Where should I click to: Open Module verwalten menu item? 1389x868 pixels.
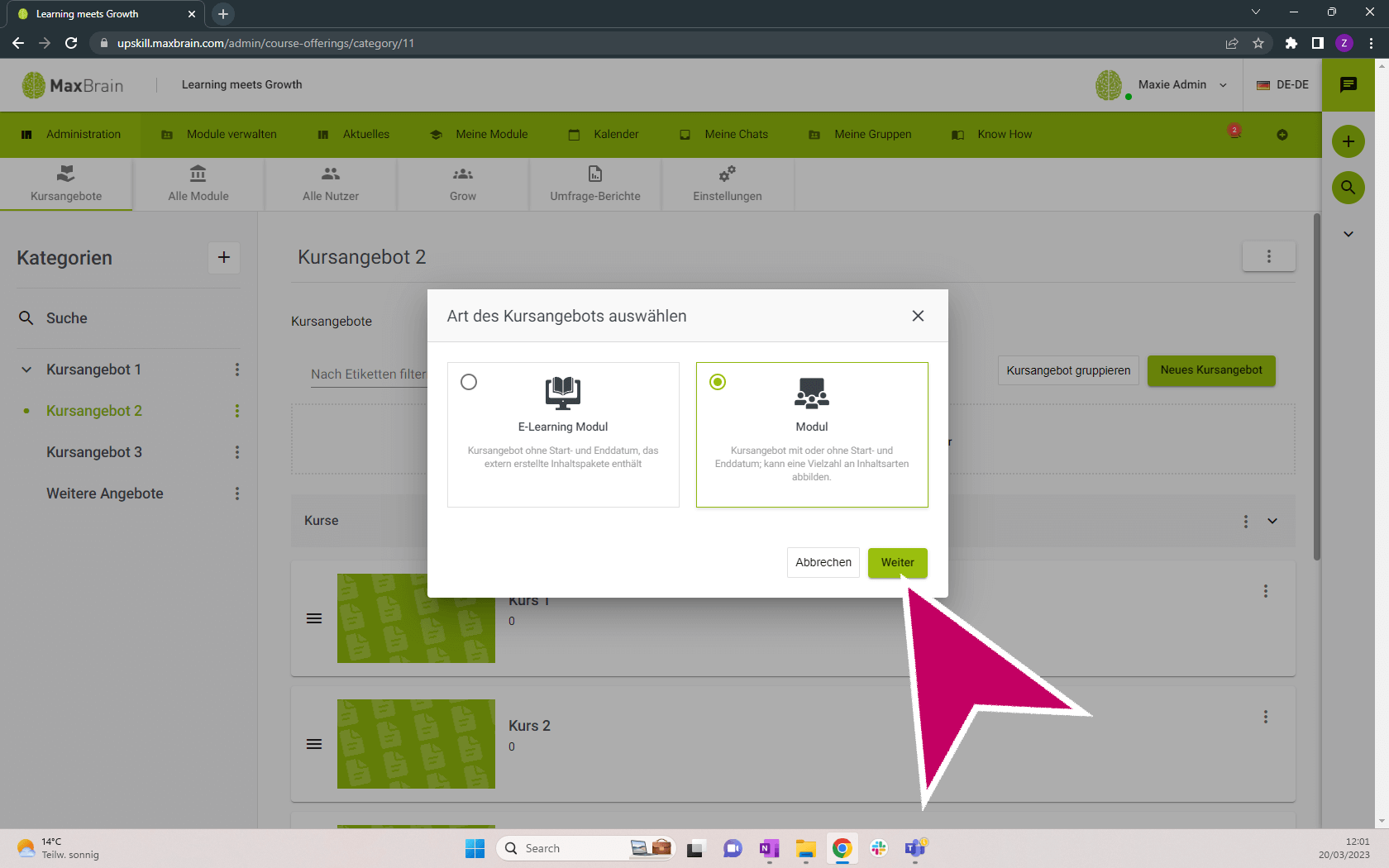click(219, 134)
